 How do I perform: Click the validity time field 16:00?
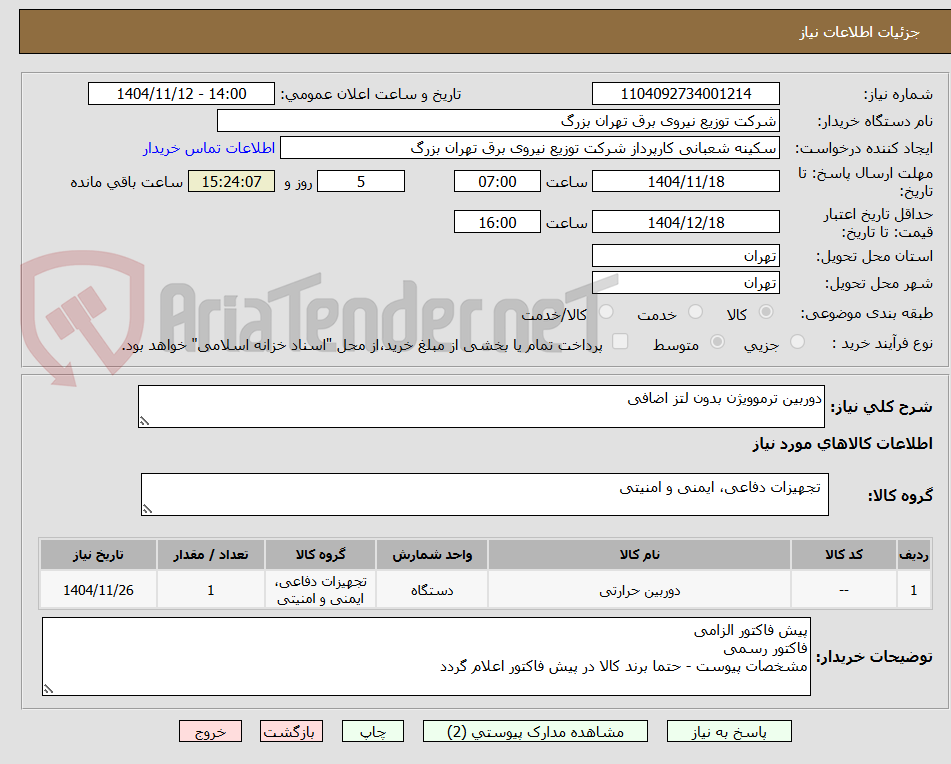497,222
